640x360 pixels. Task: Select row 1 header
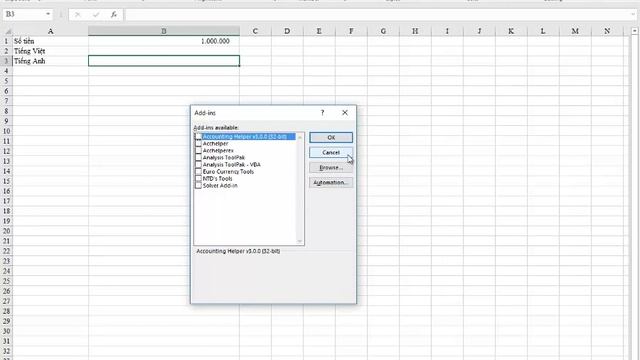[7, 41]
